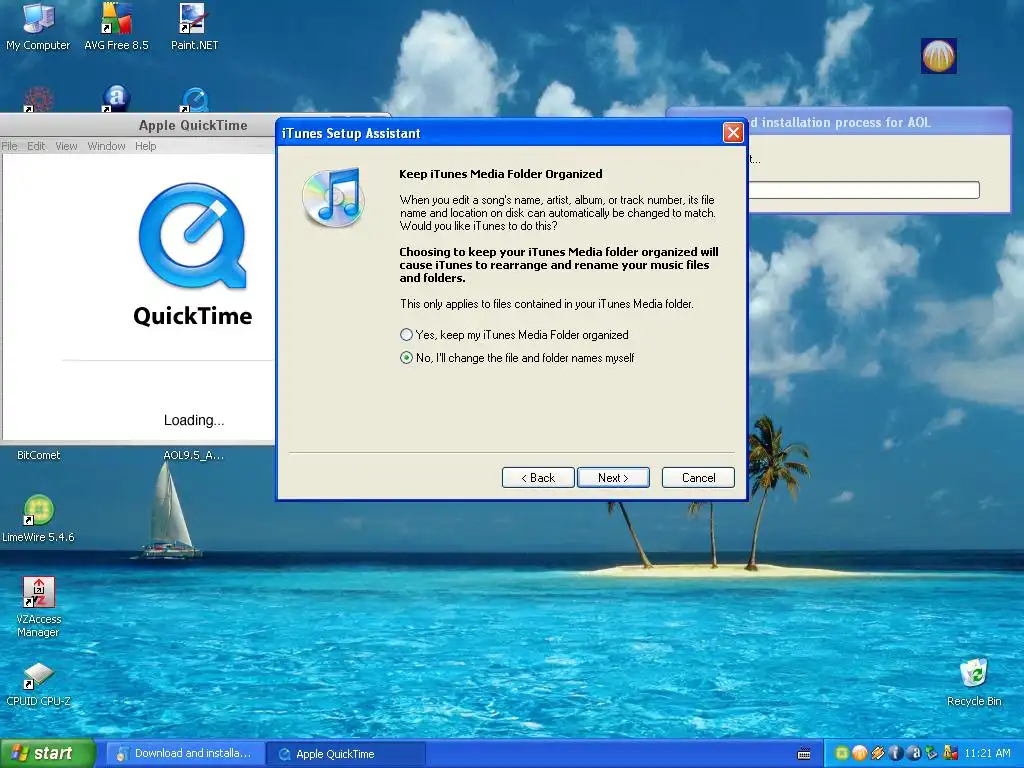Click the 11:21 AM system clock
This screenshot has width=1024, height=768.
(987, 754)
